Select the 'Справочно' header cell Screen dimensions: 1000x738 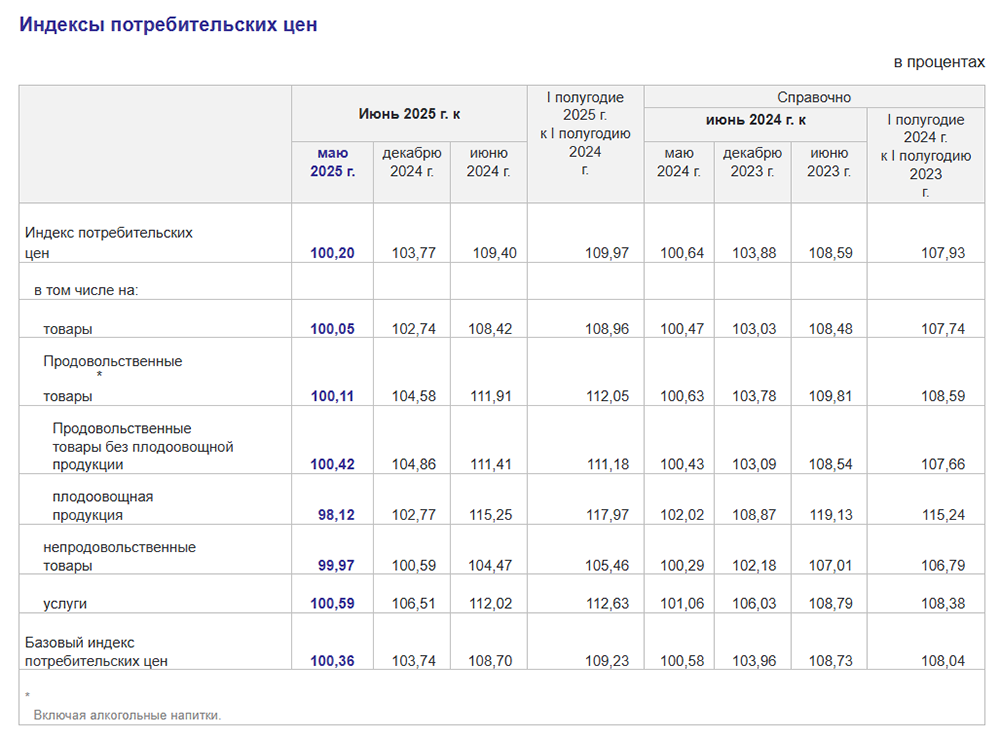(814, 97)
